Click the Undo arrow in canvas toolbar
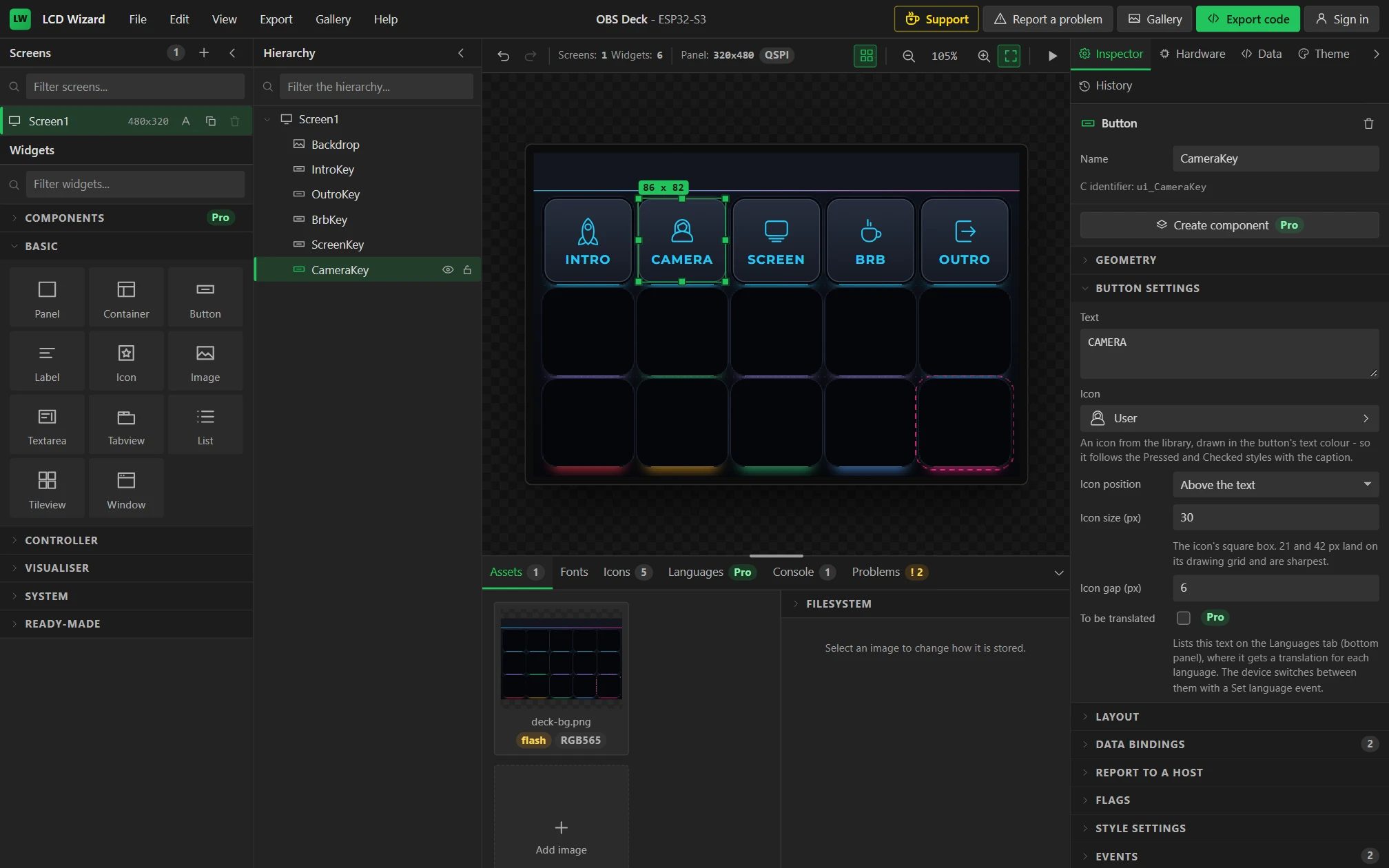Image resolution: width=1389 pixels, height=868 pixels. point(504,56)
